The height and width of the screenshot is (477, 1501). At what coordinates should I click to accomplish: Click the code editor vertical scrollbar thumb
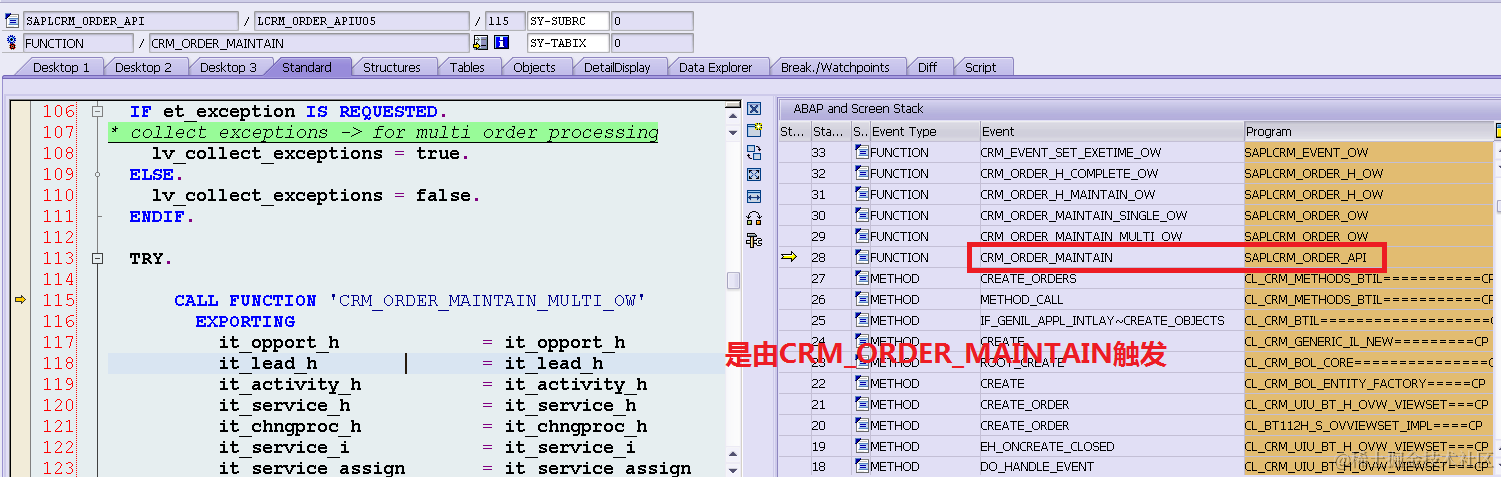[x=733, y=281]
